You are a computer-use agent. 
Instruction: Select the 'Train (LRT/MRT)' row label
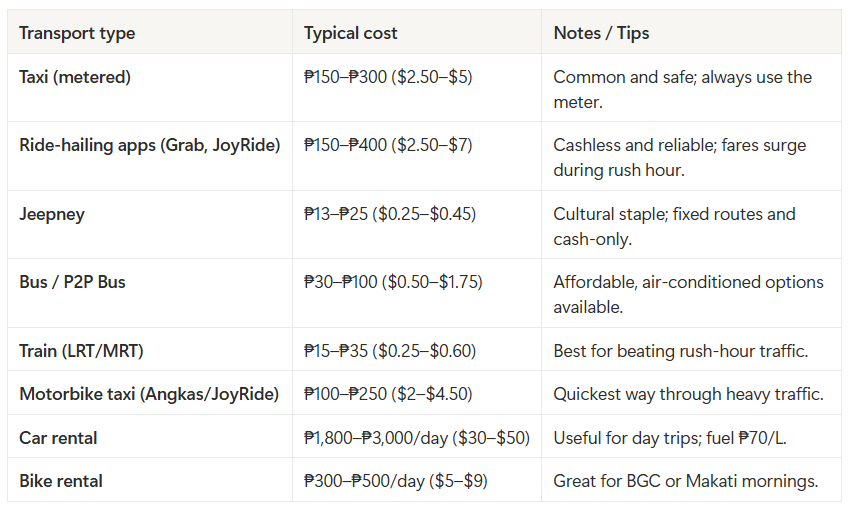81,351
